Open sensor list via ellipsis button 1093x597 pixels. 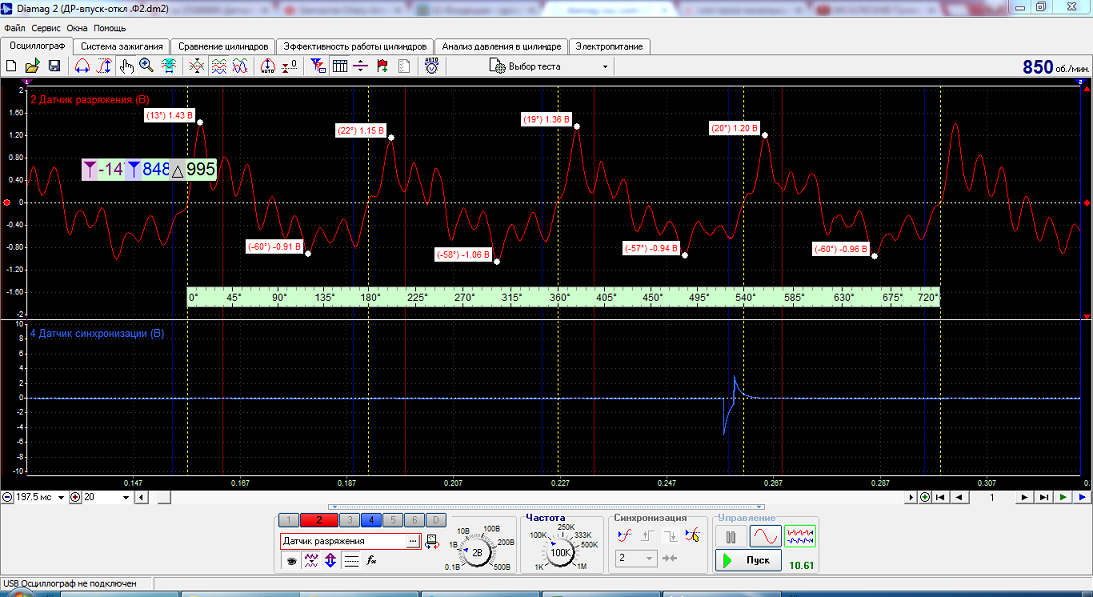coord(413,541)
